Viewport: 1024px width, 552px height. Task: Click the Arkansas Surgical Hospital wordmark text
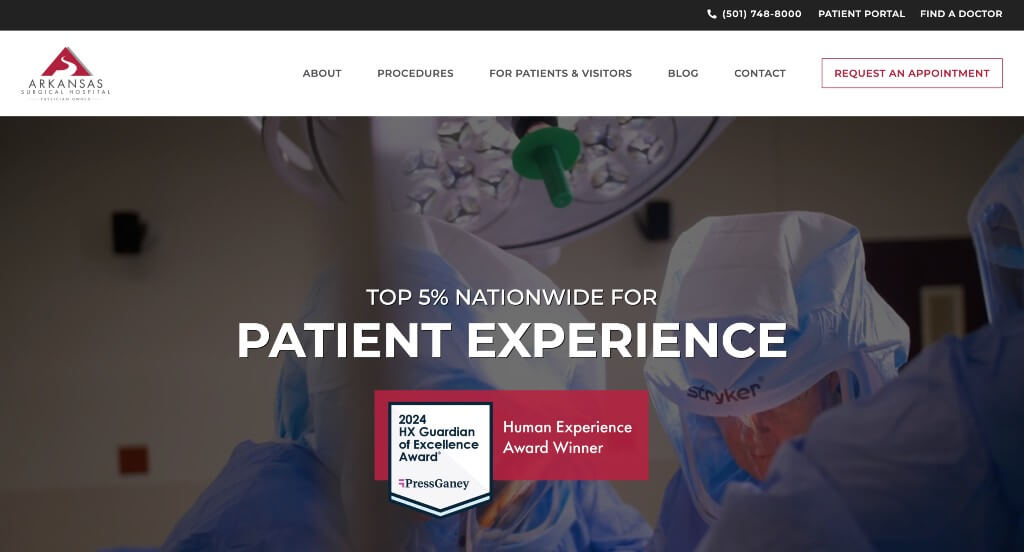coord(65,88)
